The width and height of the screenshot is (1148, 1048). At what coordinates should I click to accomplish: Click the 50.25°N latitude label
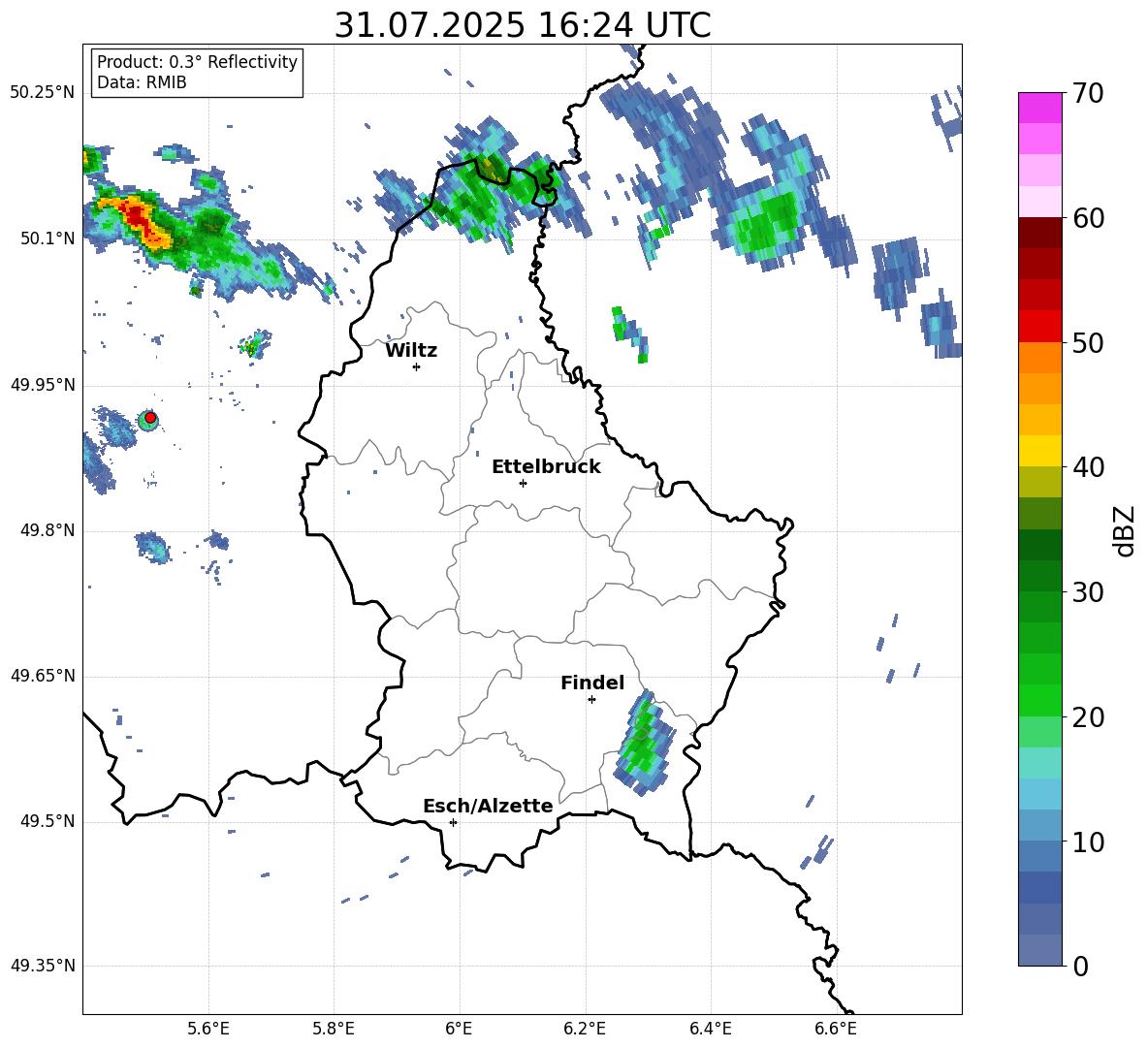point(43,93)
